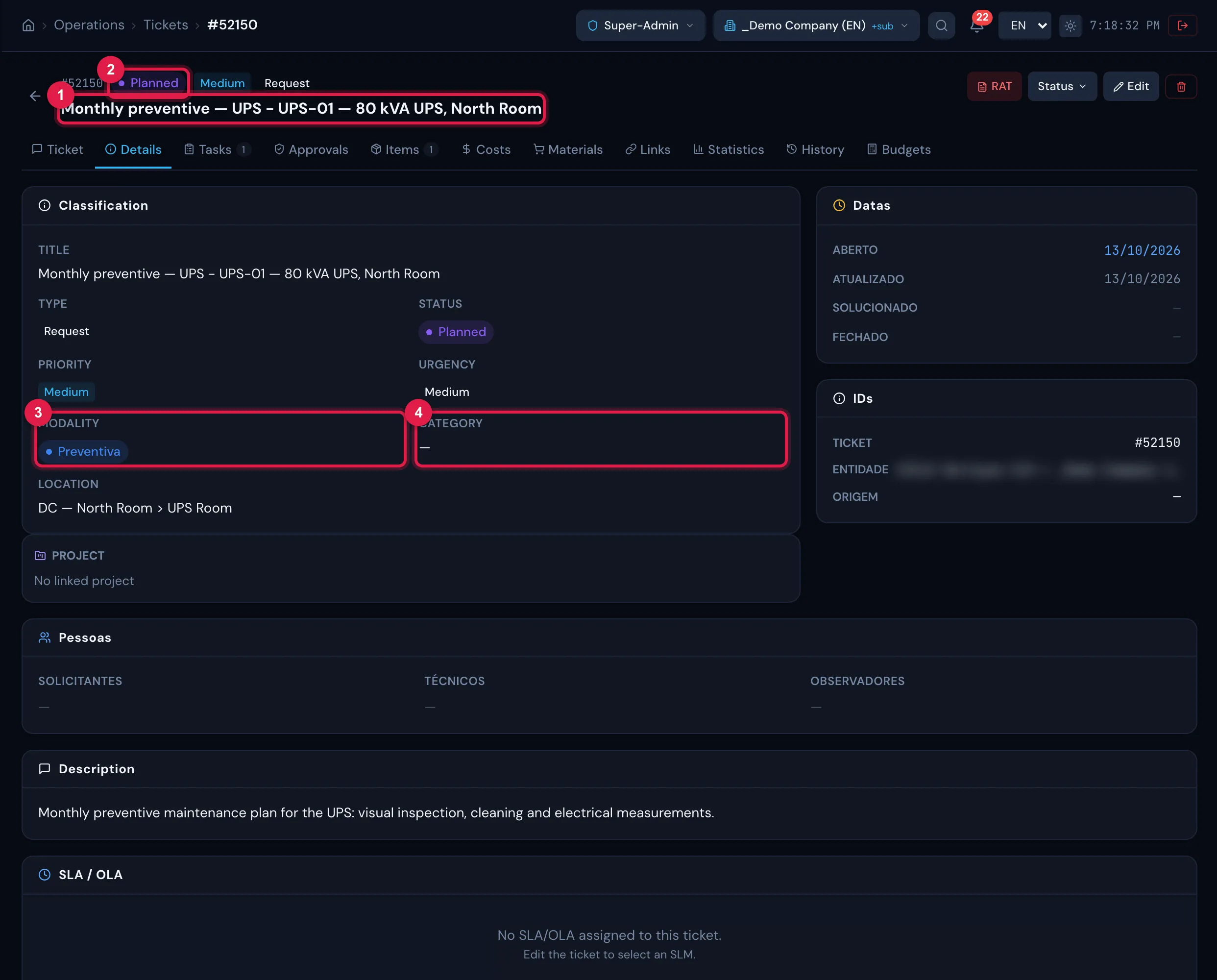Image resolution: width=1217 pixels, height=980 pixels.
Task: Open the global search magnifier icon
Action: (x=941, y=25)
